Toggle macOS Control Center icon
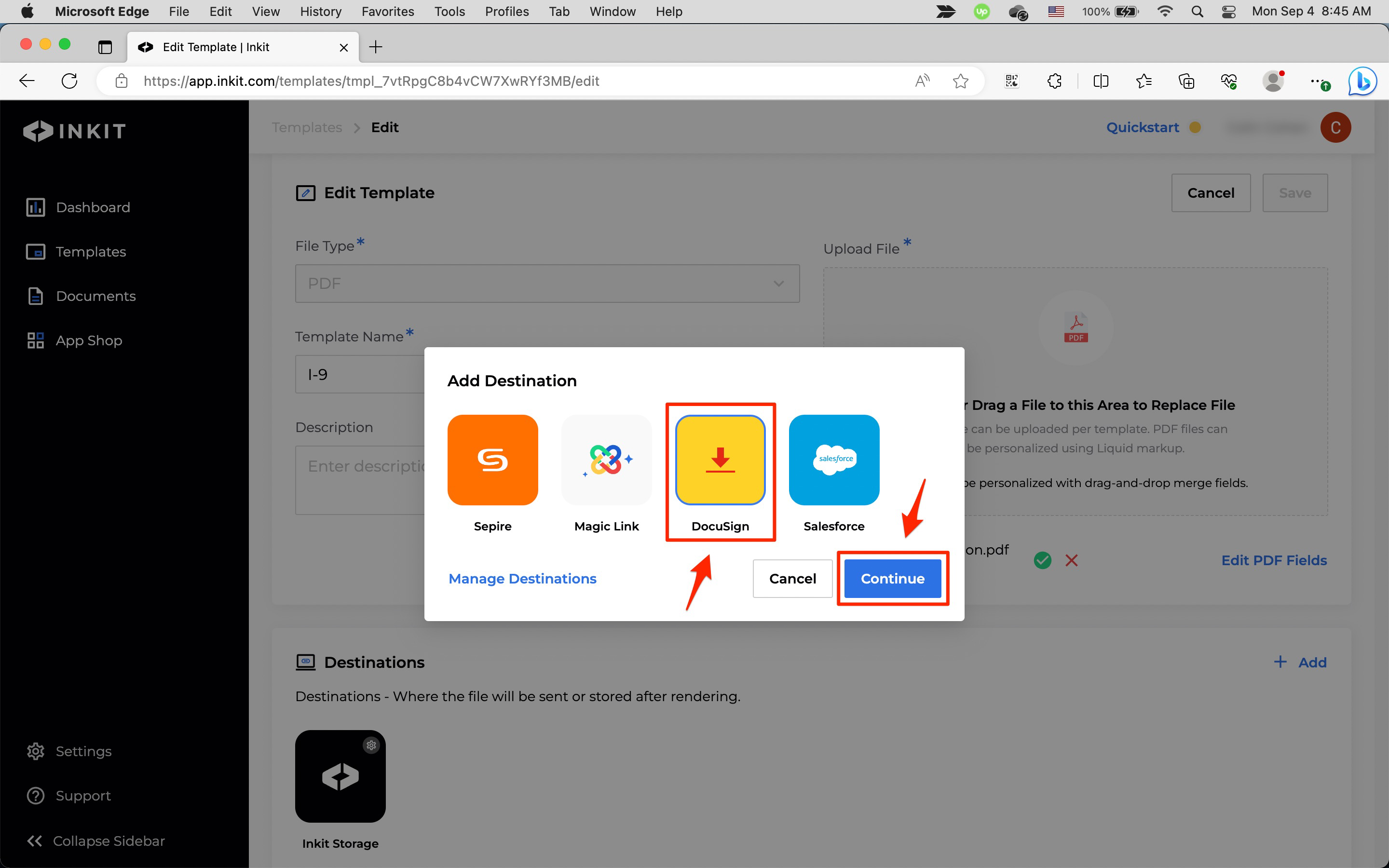1389x868 pixels. [x=1228, y=12]
